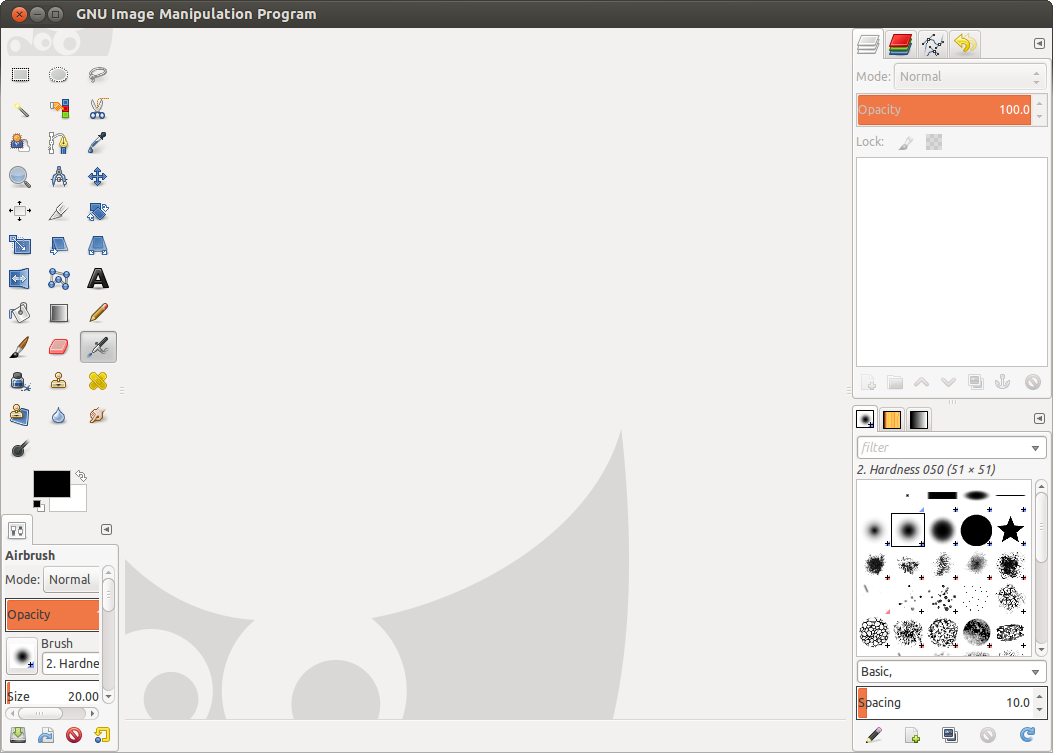Select the star-shaped brush thumbnail
The width and height of the screenshot is (1053, 753).
[x=1011, y=530]
